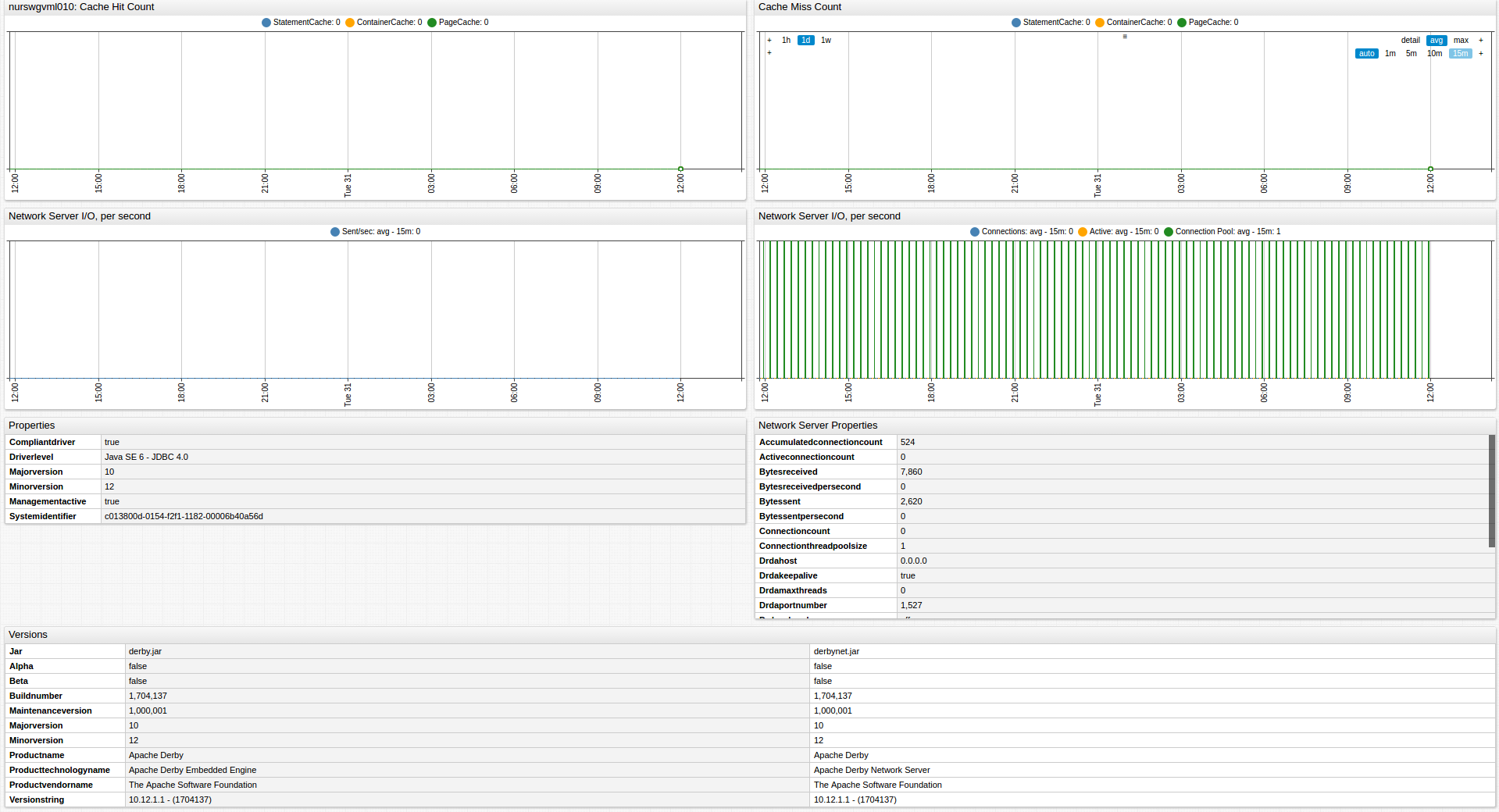
Task: Select Apache Derby Embedded Engine cell
Action: click(467, 770)
